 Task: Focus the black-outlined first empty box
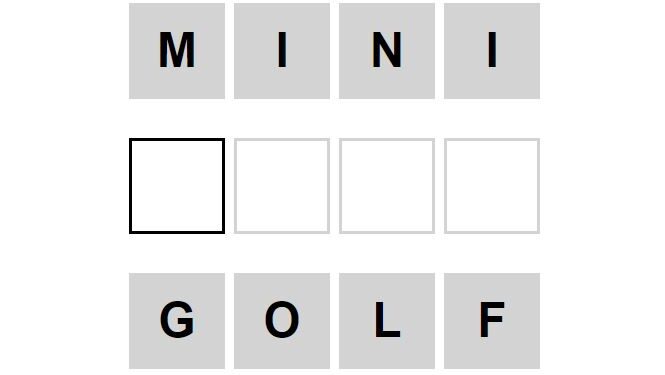coord(177,186)
